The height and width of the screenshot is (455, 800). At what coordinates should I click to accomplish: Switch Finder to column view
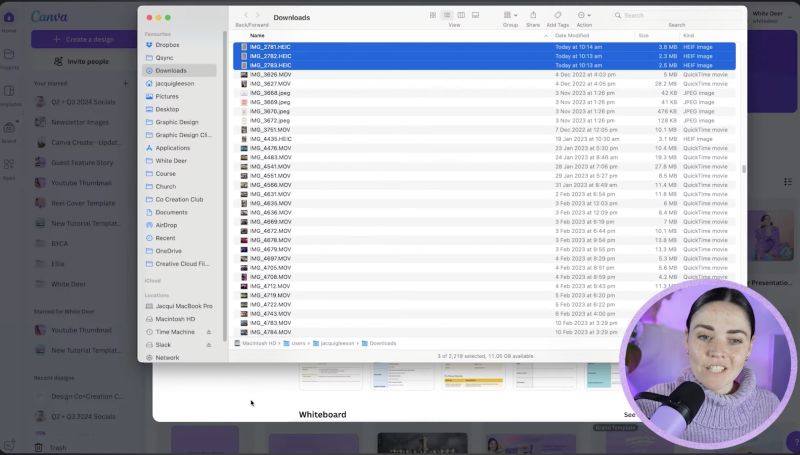(x=461, y=15)
